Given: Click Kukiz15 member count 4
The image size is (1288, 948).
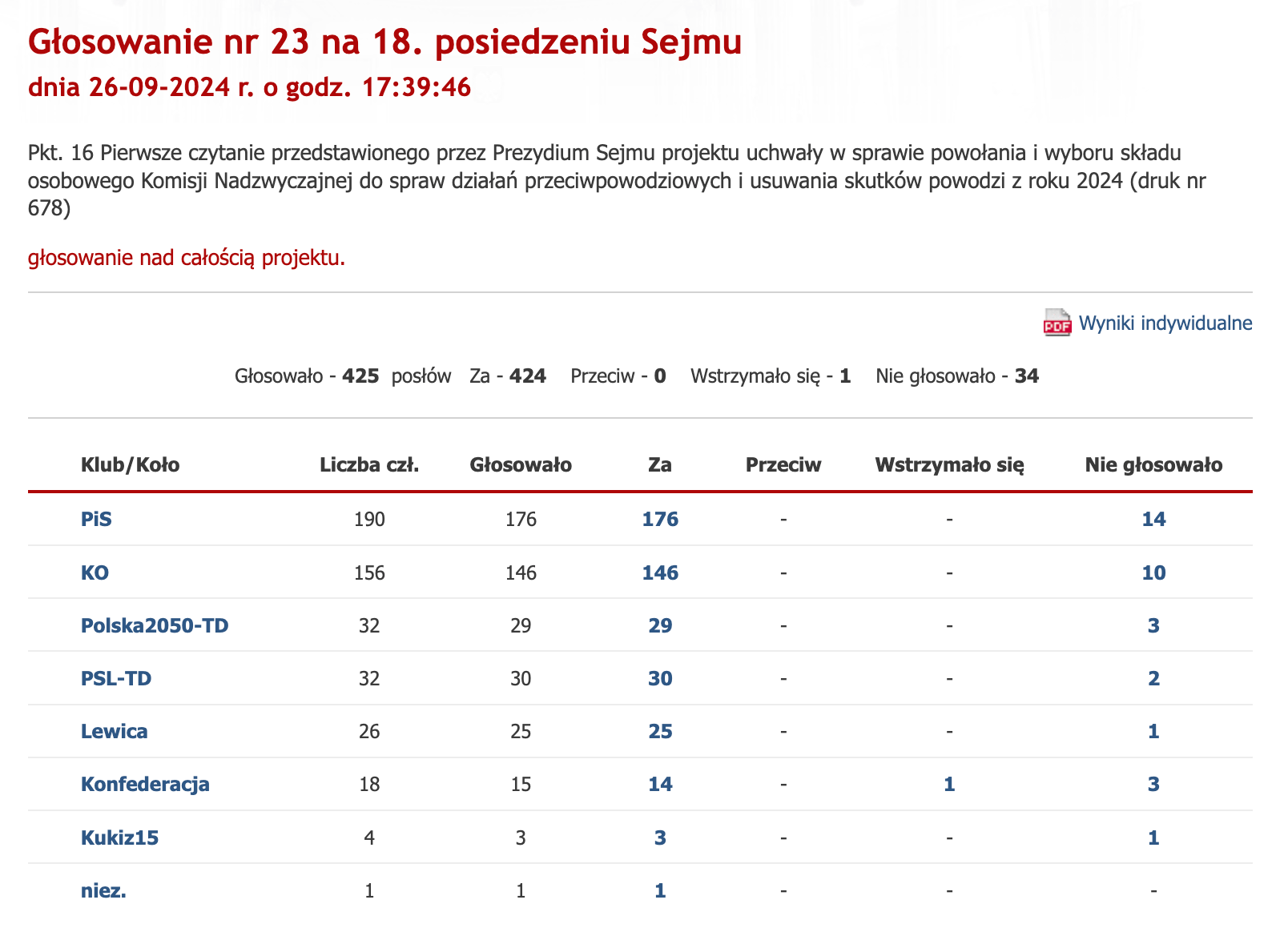Looking at the screenshot, I should click(x=369, y=838).
